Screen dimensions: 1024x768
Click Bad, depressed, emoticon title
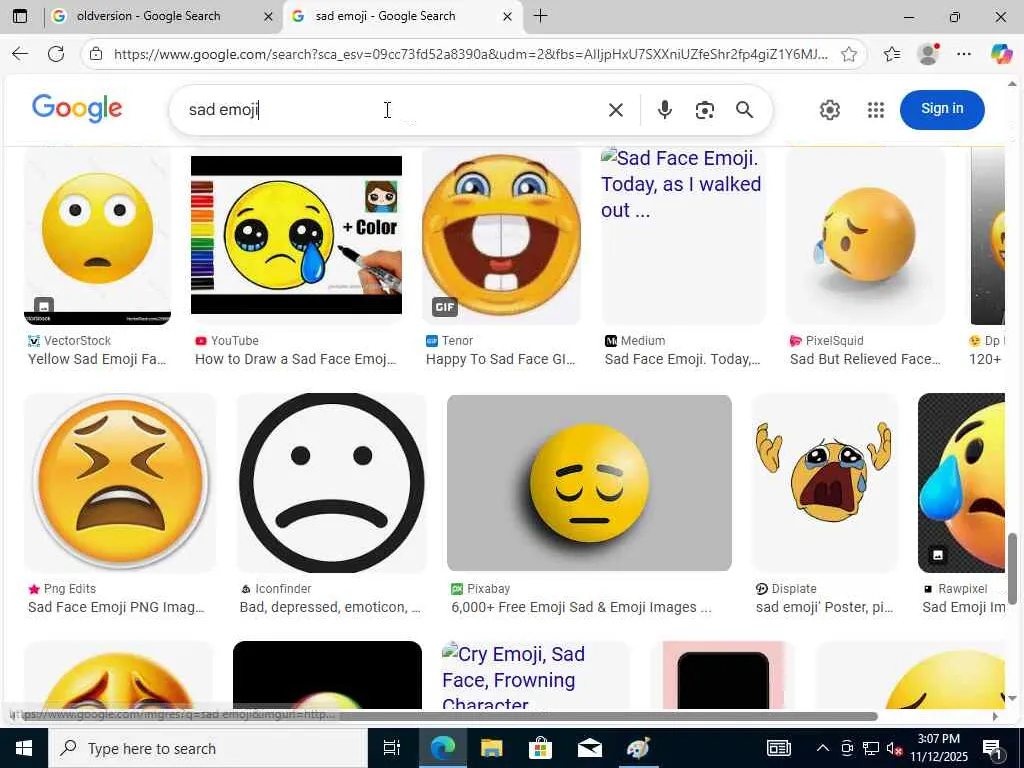pos(330,607)
